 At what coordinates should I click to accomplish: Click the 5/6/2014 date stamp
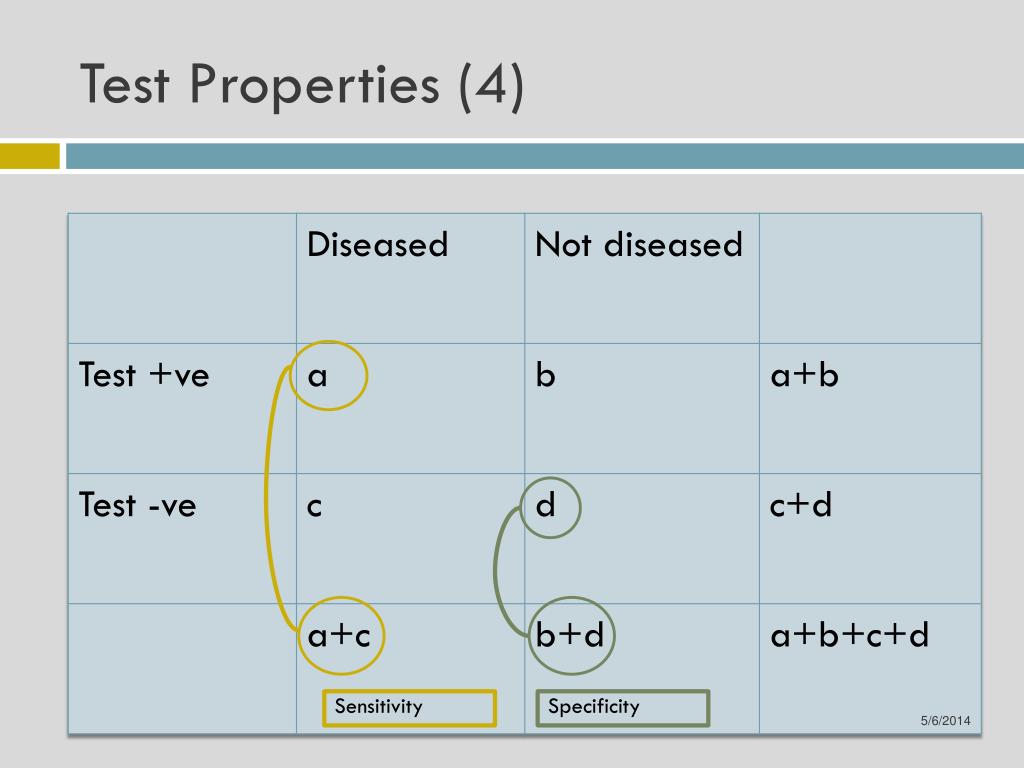(945, 720)
